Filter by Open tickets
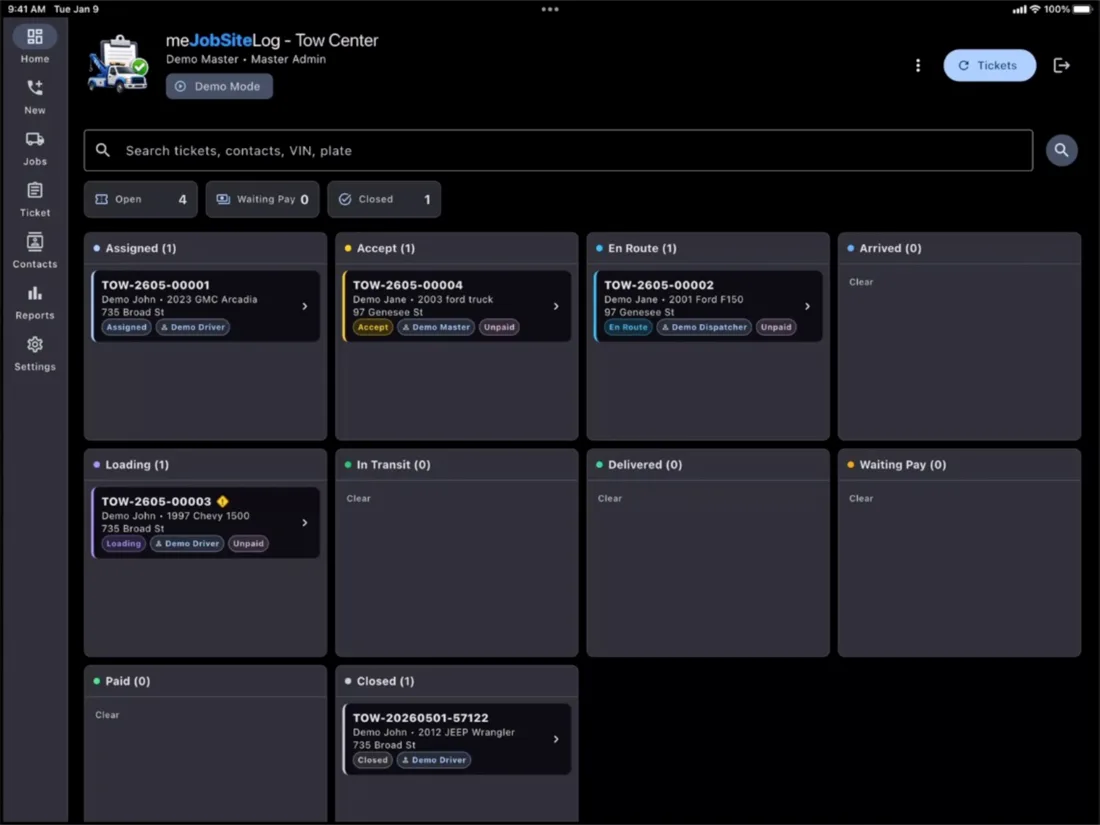The height and width of the screenshot is (825, 1100). (x=140, y=199)
